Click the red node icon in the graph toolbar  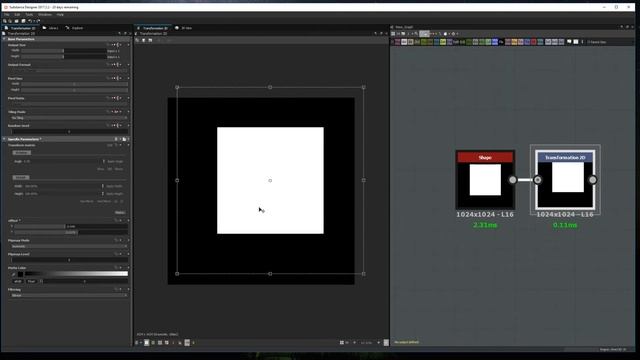pyautogui.click(x=533, y=42)
